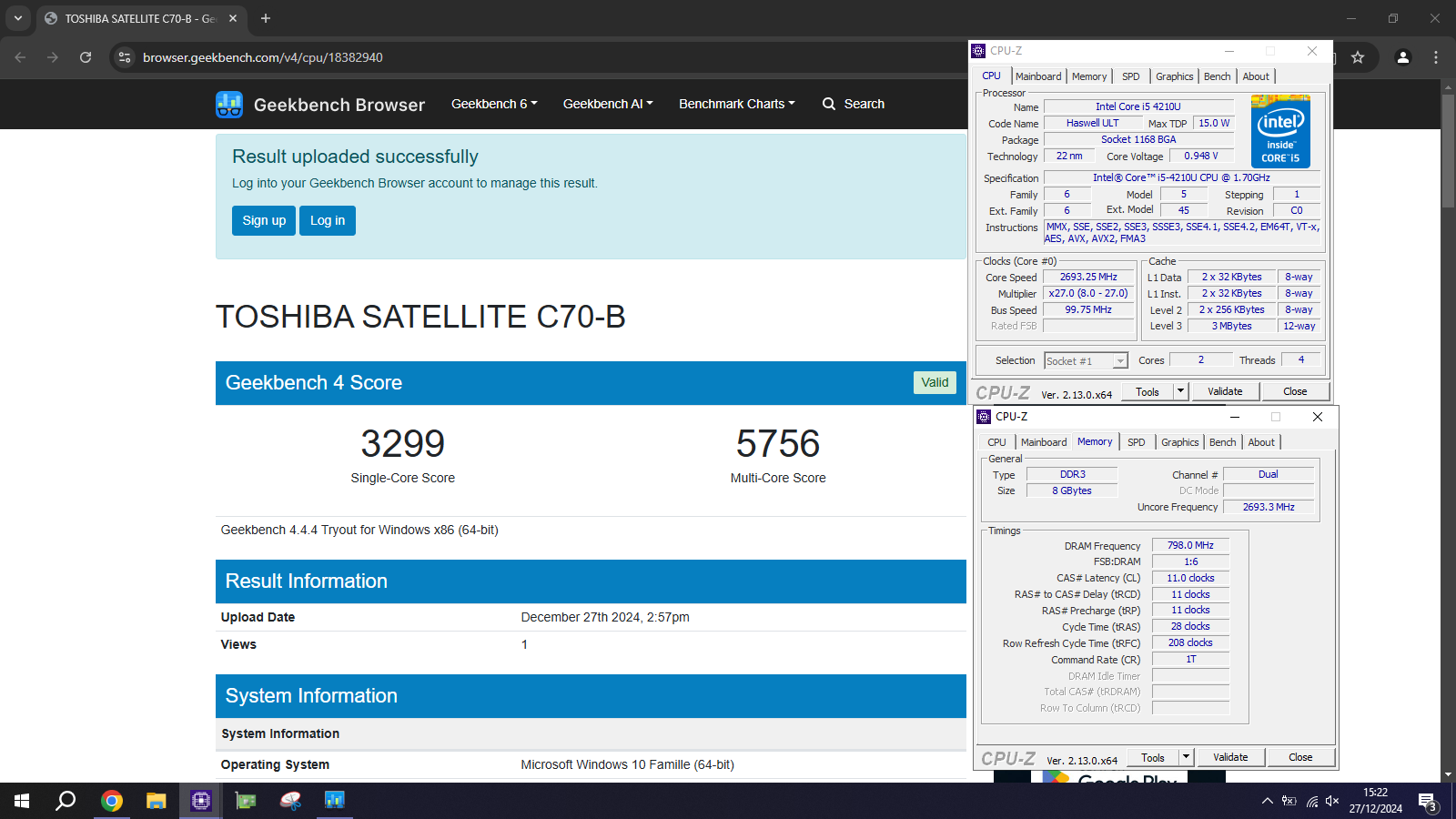1456x819 pixels.
Task: Open the Geekbench icon in taskbar
Action: click(335, 801)
